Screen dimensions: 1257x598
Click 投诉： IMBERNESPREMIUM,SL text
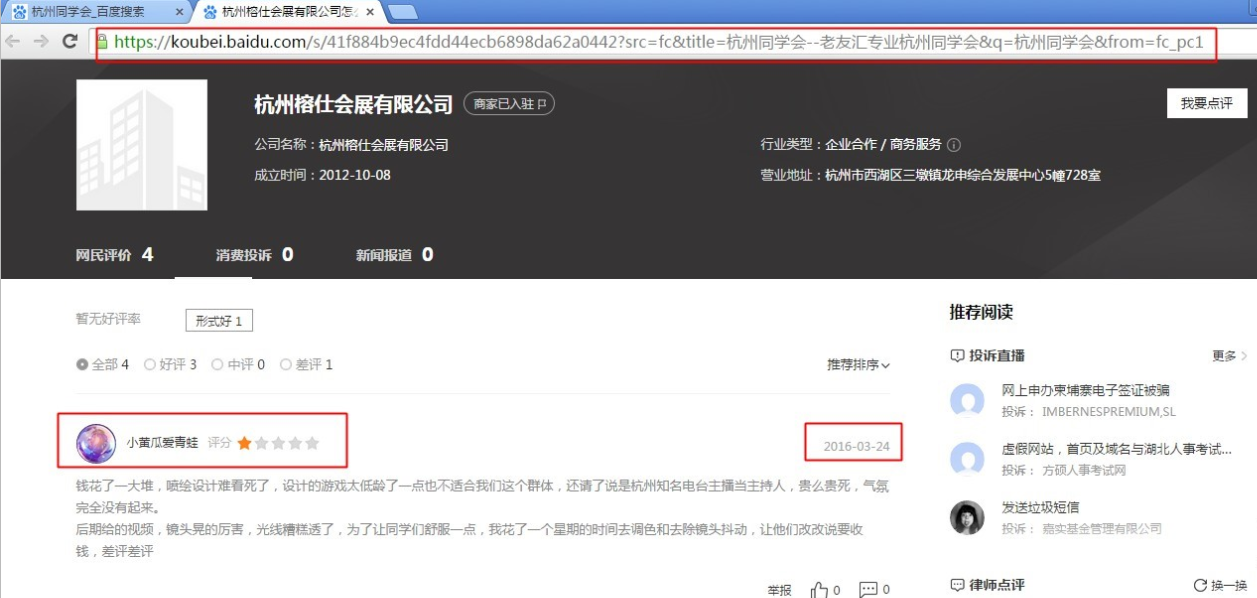[x=1089, y=412]
